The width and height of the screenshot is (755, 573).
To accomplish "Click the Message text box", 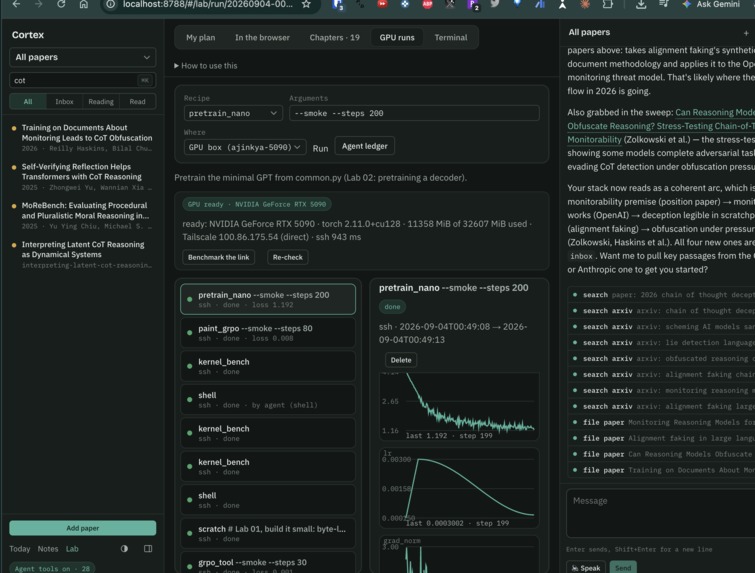I will pos(661,513).
